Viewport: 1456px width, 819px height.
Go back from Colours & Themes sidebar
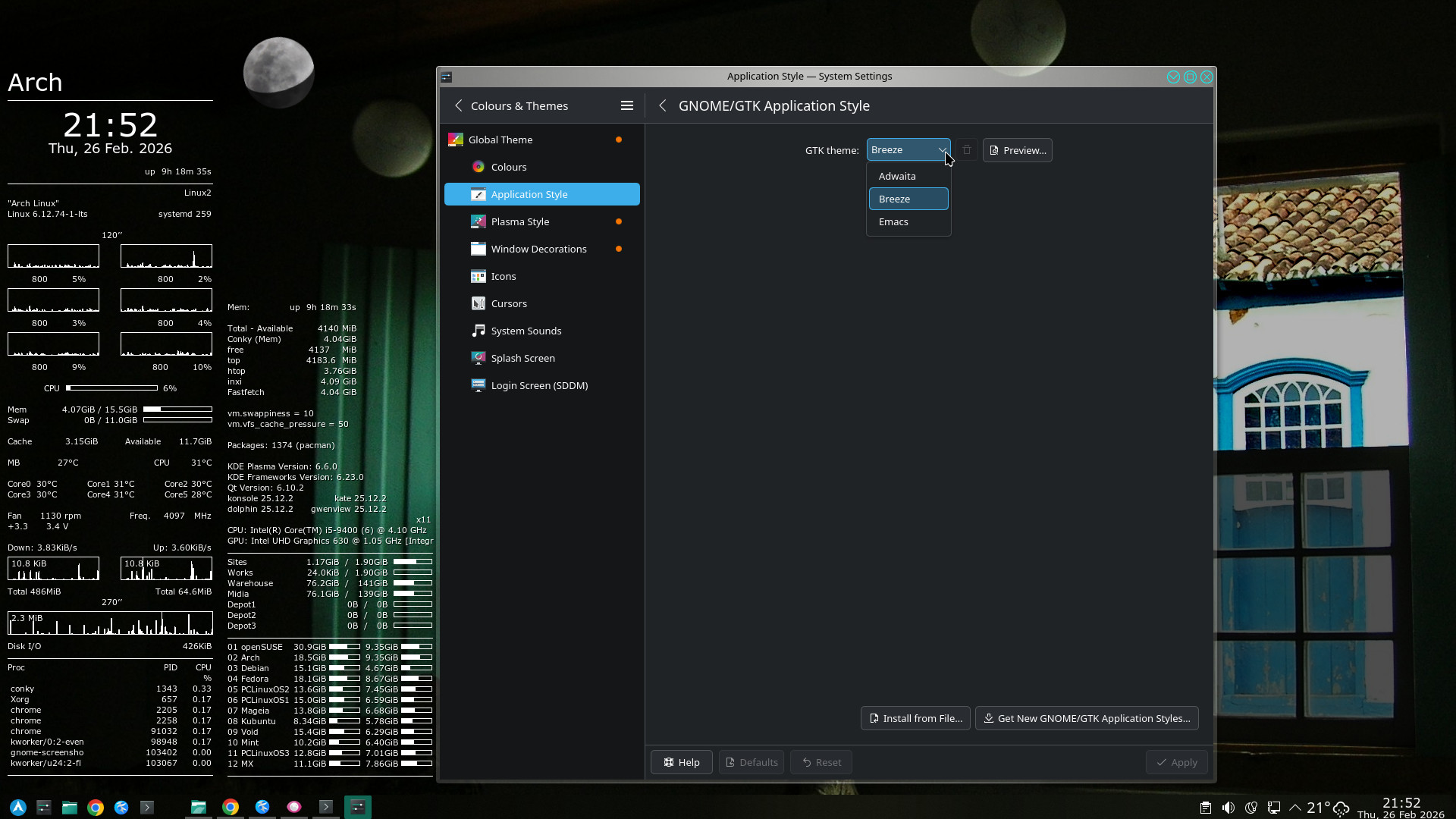point(458,106)
